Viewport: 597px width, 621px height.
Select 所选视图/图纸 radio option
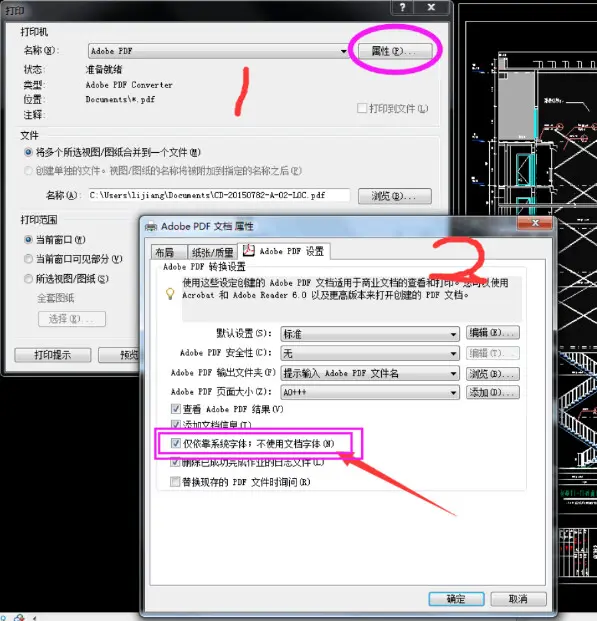point(29,279)
